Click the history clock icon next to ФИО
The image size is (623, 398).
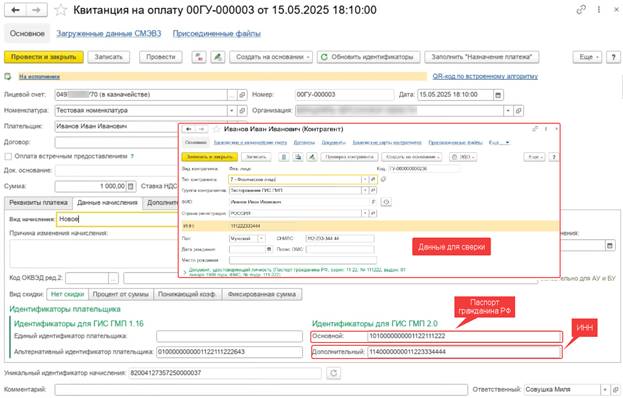coord(386,203)
